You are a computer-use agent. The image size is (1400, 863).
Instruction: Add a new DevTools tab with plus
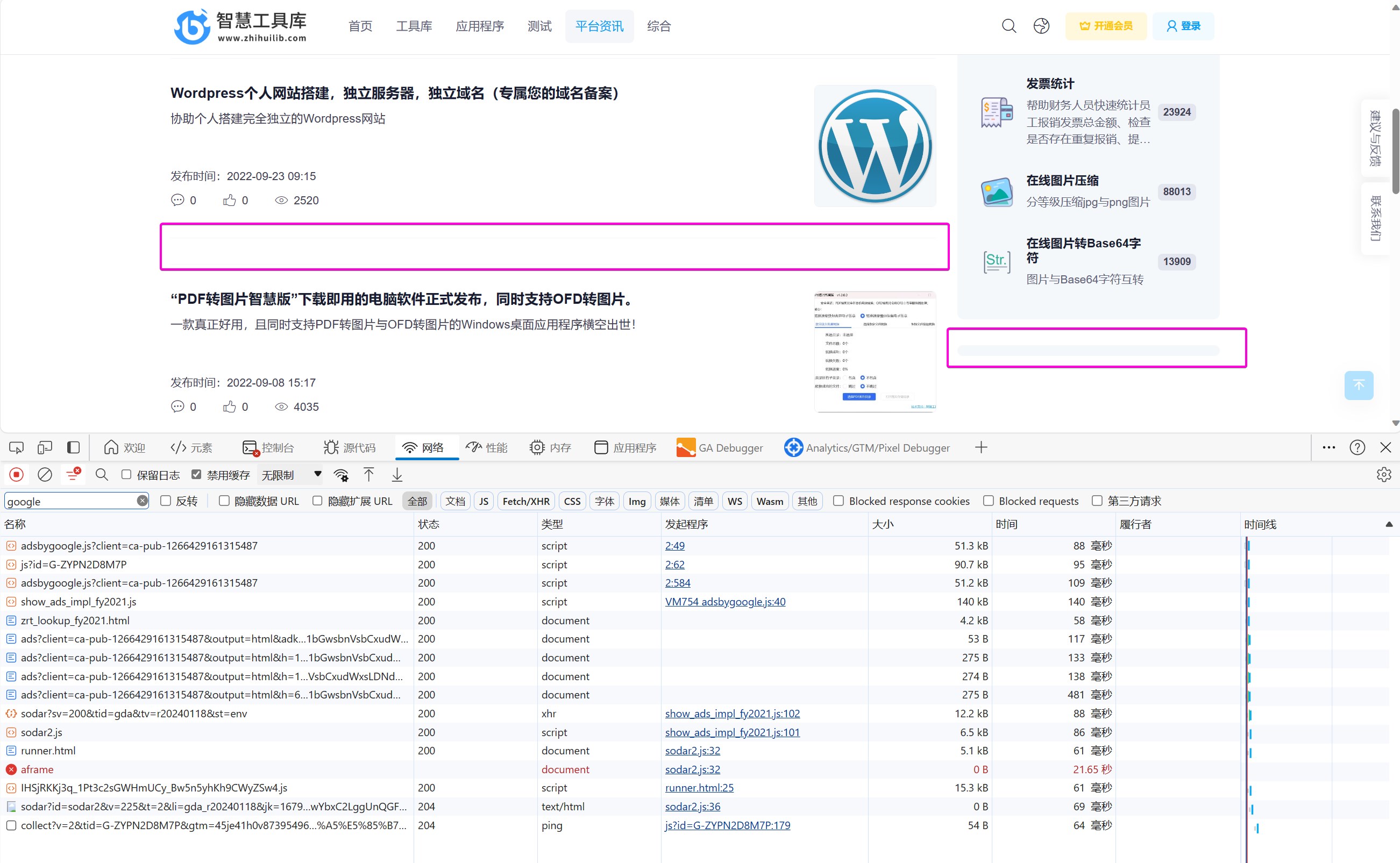(x=981, y=447)
